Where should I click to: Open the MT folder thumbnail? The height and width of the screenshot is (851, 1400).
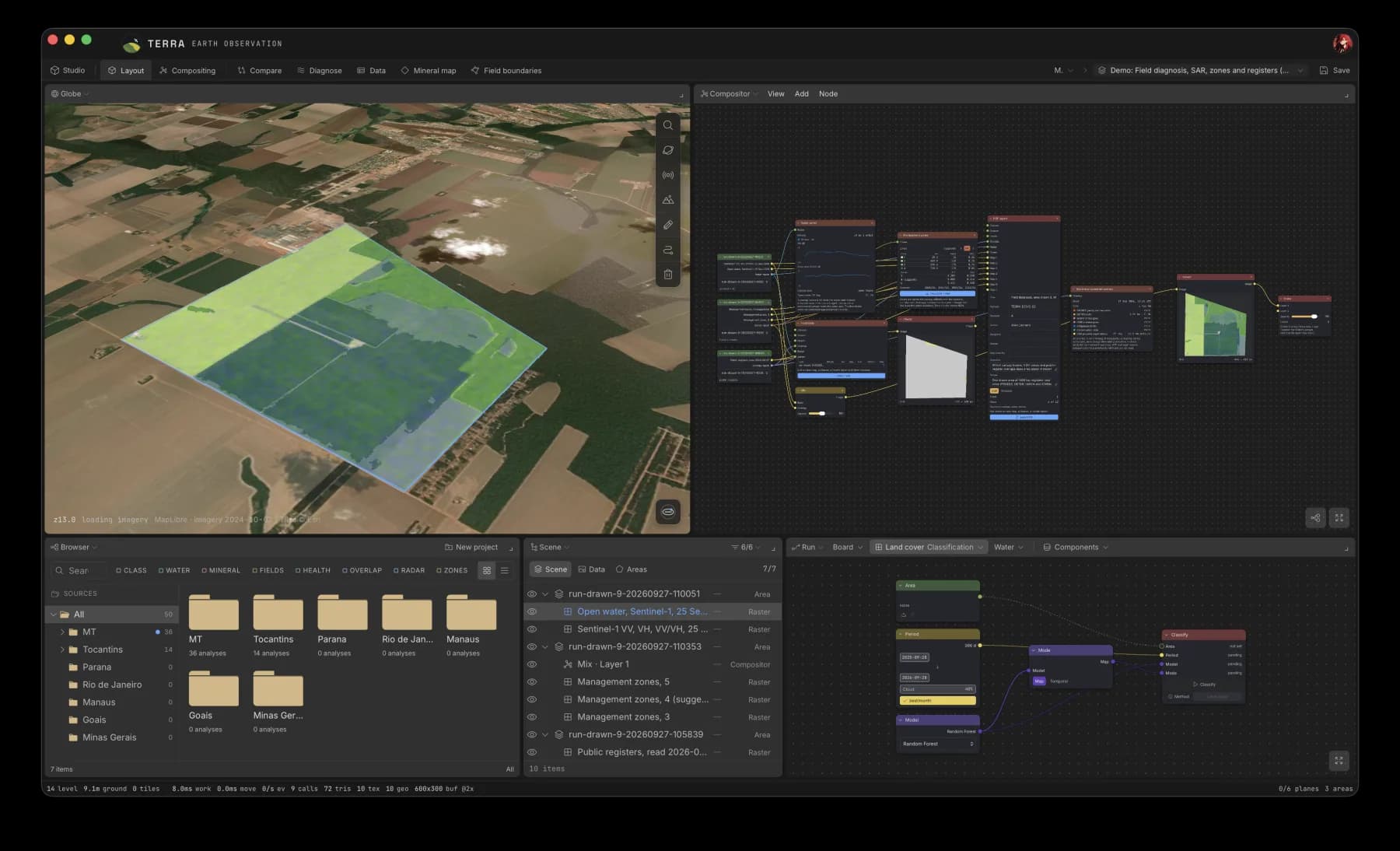(x=214, y=612)
